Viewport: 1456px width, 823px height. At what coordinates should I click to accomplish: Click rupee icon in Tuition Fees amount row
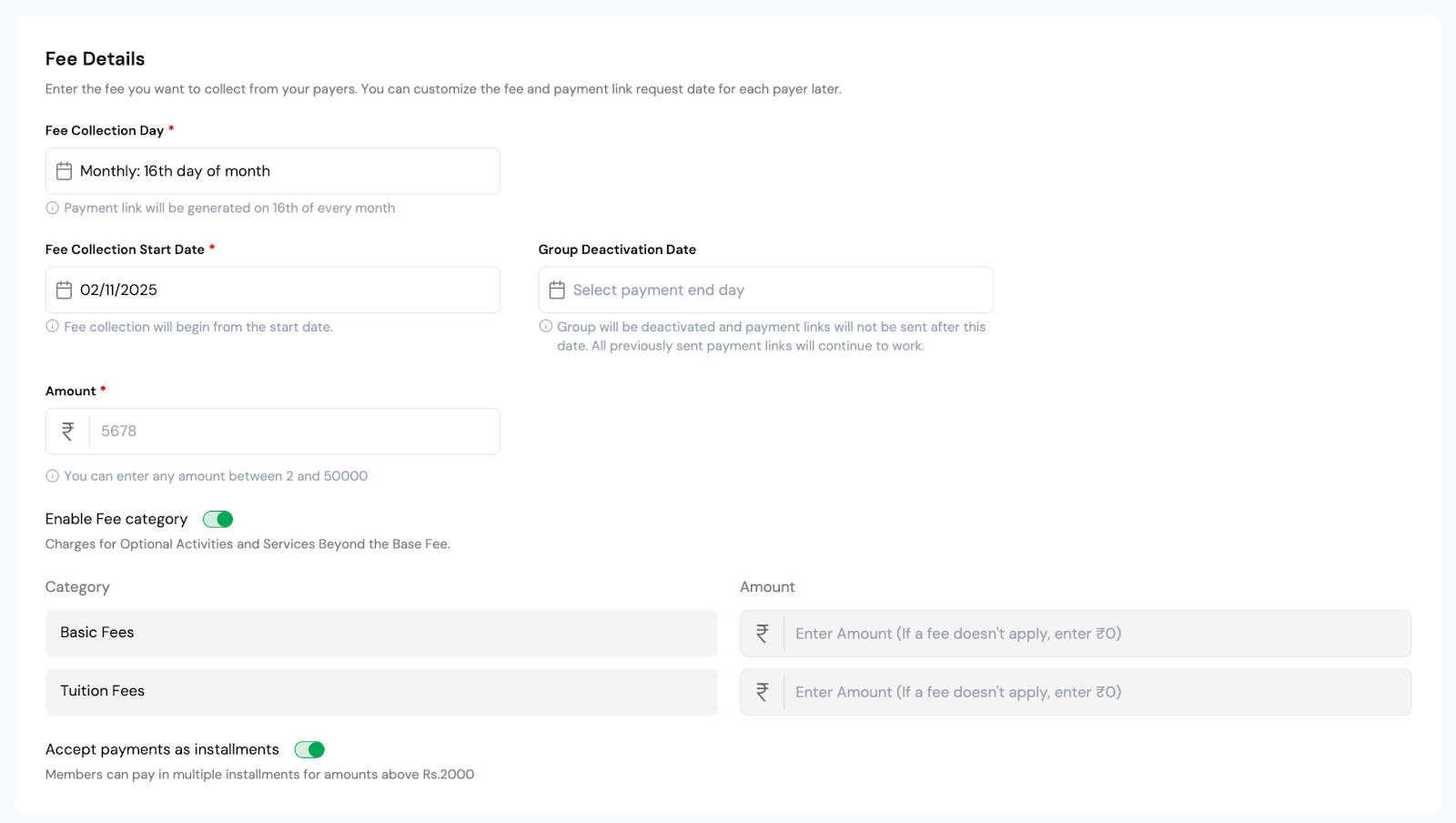tap(763, 692)
